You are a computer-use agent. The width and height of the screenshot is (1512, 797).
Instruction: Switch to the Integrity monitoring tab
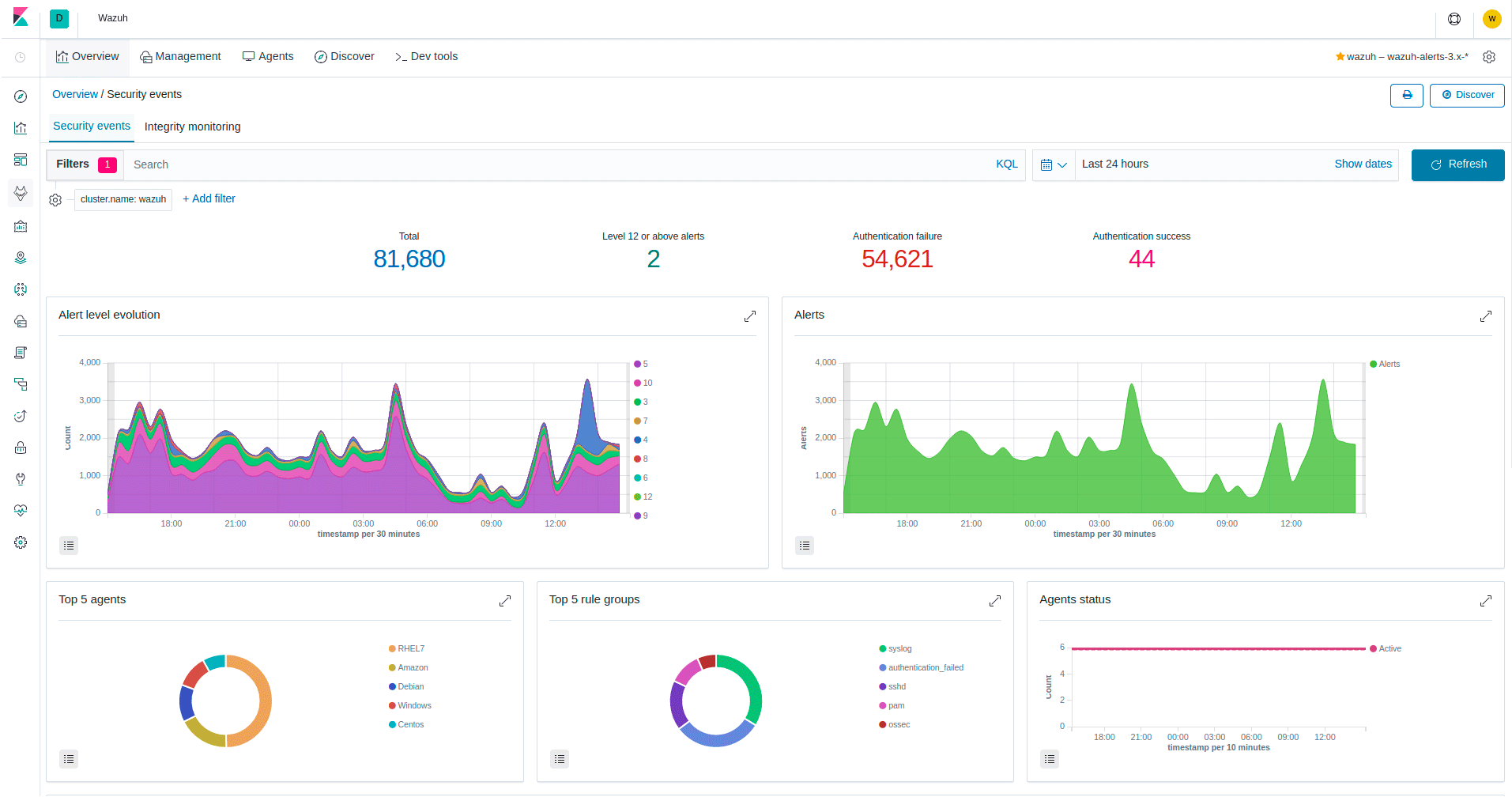192,127
